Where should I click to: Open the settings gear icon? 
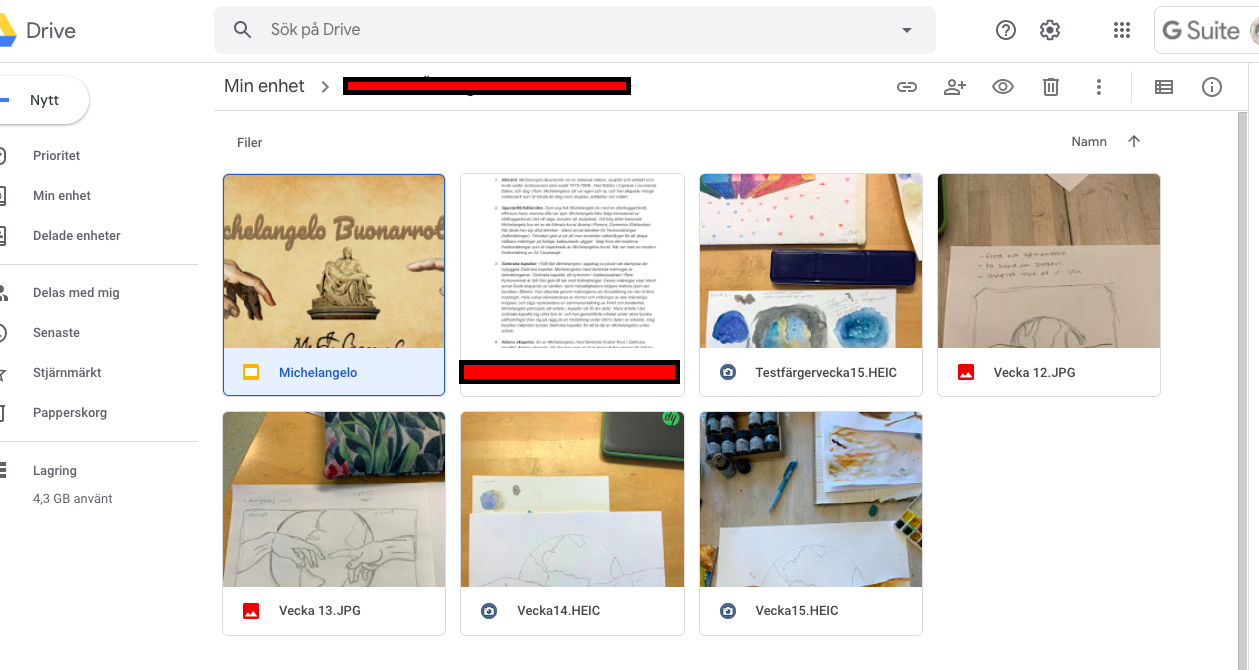1050,30
